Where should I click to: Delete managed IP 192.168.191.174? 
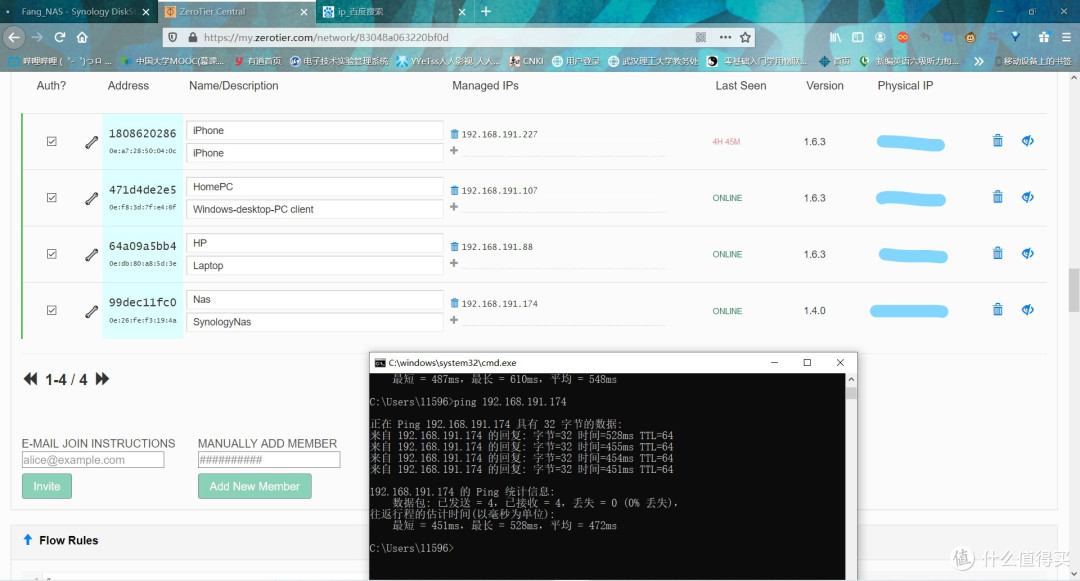[x=455, y=304]
